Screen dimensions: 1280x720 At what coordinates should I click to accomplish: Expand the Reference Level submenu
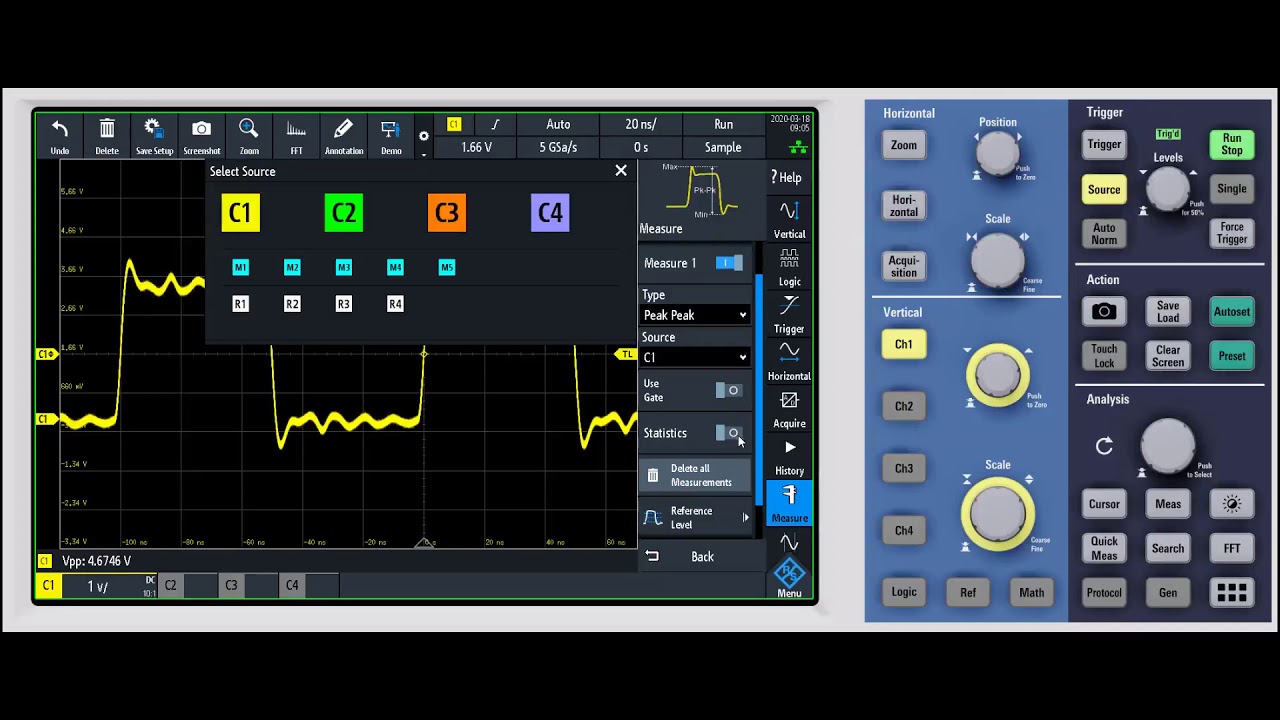(695, 517)
